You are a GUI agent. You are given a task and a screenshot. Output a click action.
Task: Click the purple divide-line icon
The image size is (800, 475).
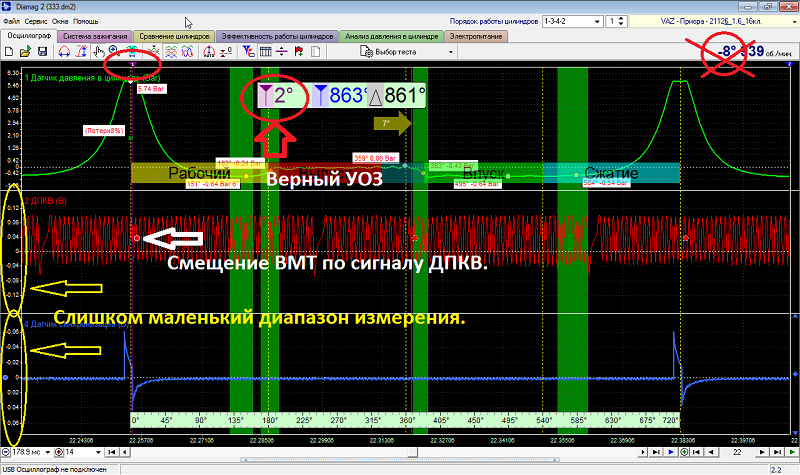282,52
